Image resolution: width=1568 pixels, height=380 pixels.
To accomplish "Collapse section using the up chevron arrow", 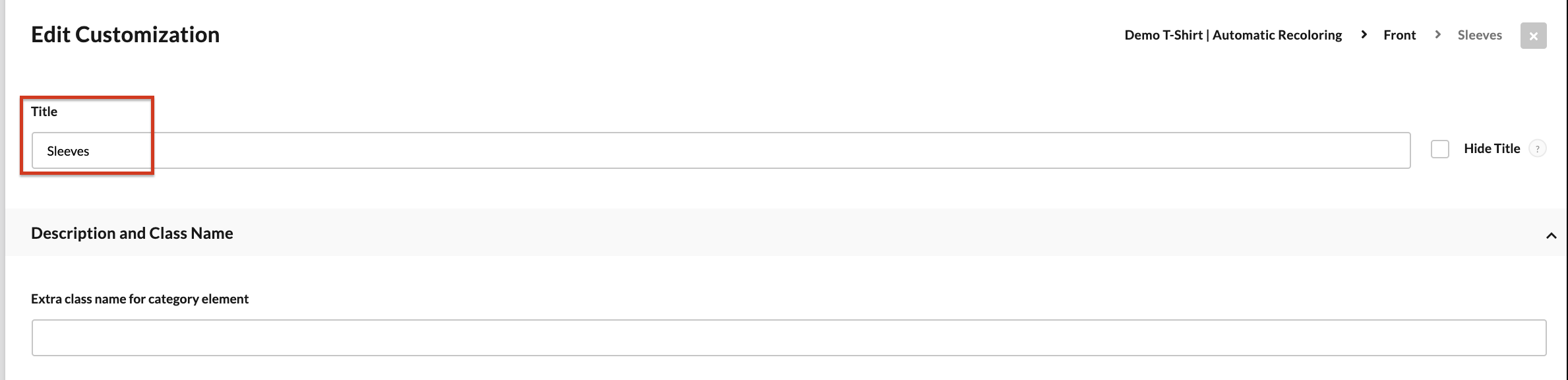I will [x=1551, y=236].
